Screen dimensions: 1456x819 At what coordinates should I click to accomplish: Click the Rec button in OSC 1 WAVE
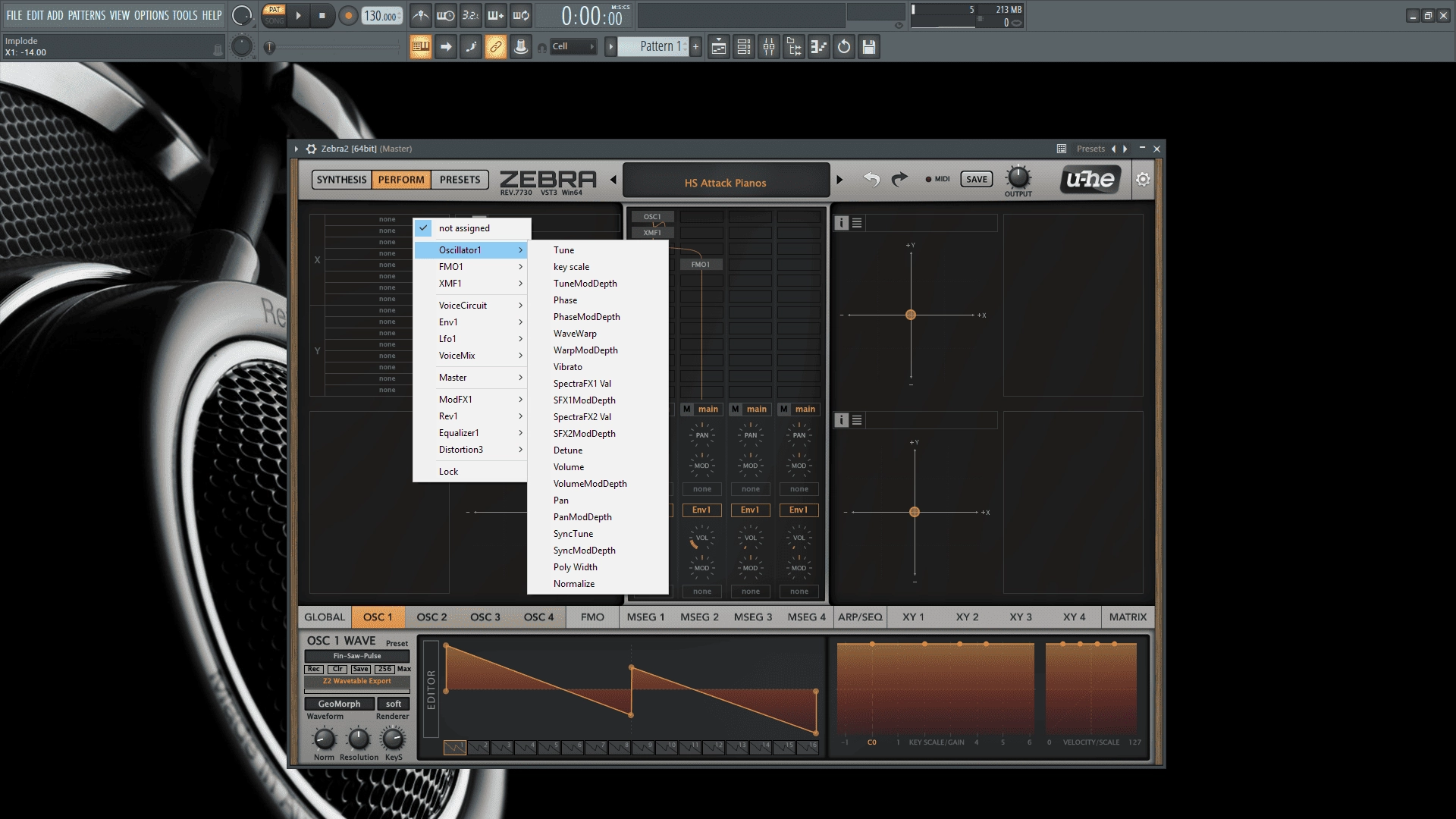point(314,669)
